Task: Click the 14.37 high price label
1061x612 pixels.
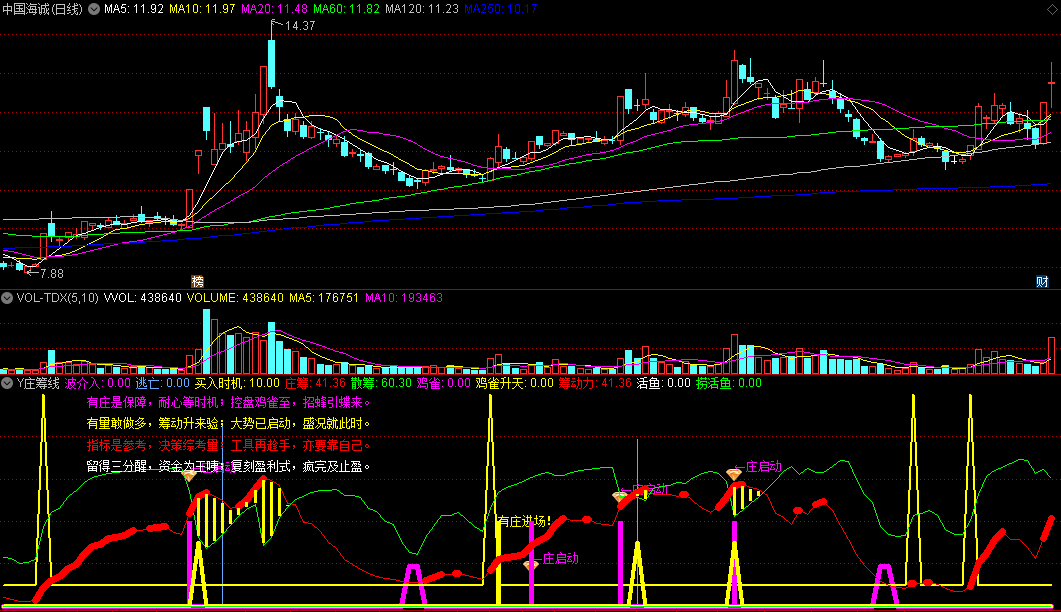Action: coord(300,26)
